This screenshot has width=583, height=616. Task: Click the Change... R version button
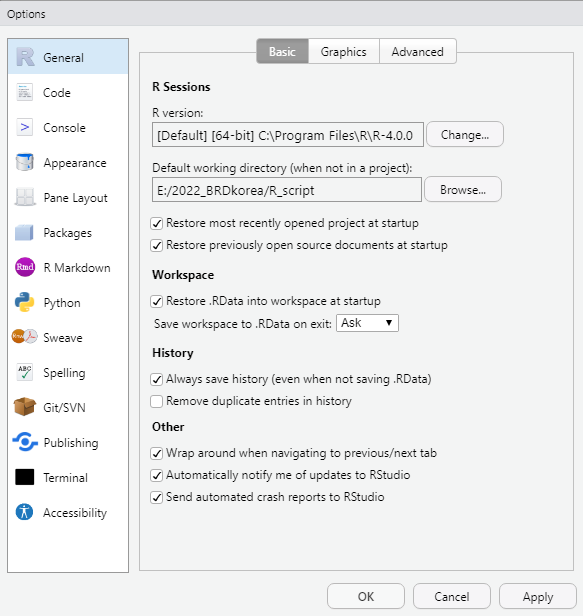coord(465,134)
